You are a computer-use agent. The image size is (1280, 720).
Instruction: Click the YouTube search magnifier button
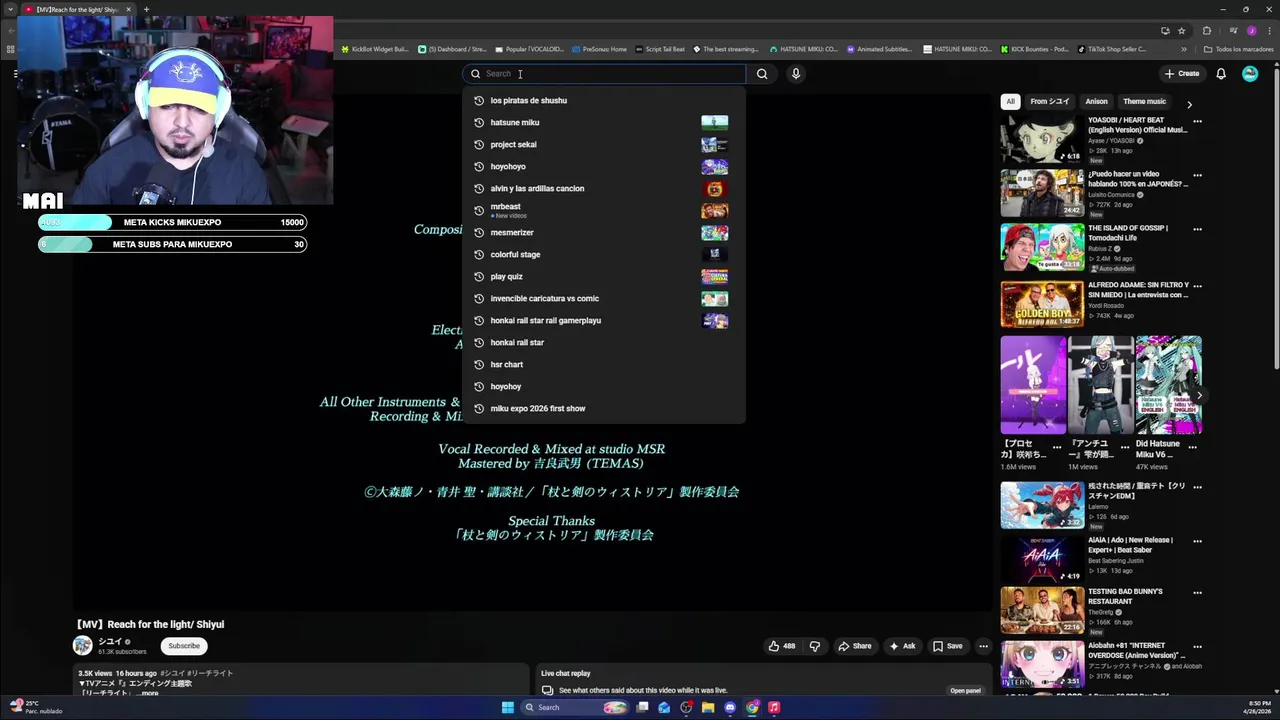tap(762, 73)
